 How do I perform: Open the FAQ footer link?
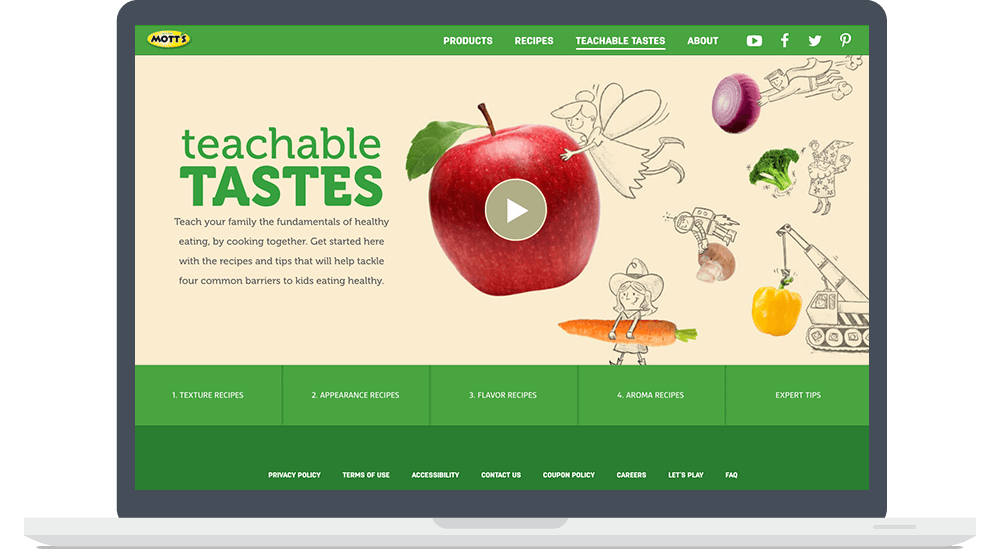coord(731,475)
